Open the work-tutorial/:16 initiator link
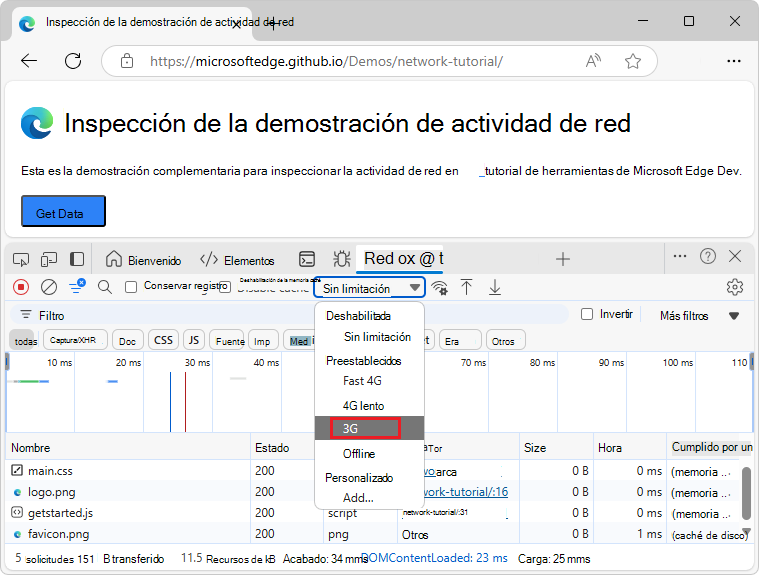The image size is (759, 575). point(465,492)
